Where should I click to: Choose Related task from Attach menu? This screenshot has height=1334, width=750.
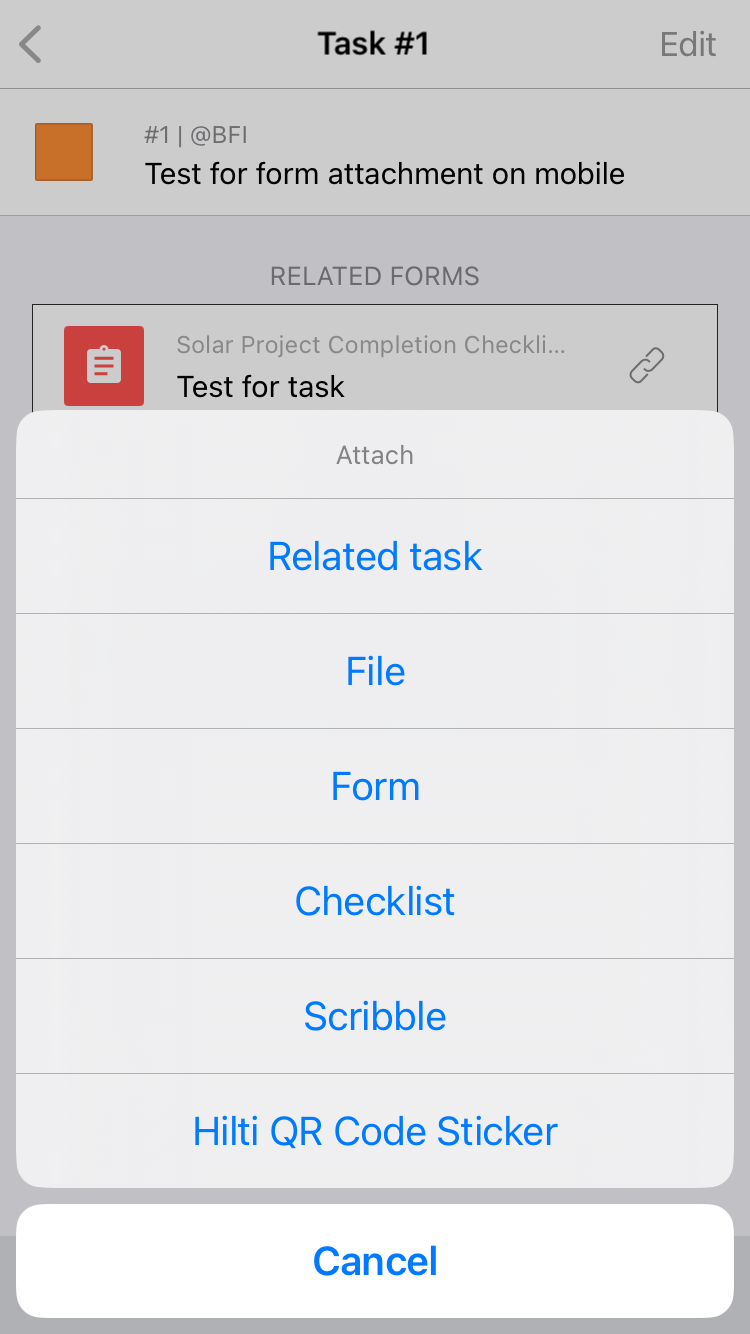pyautogui.click(x=375, y=556)
